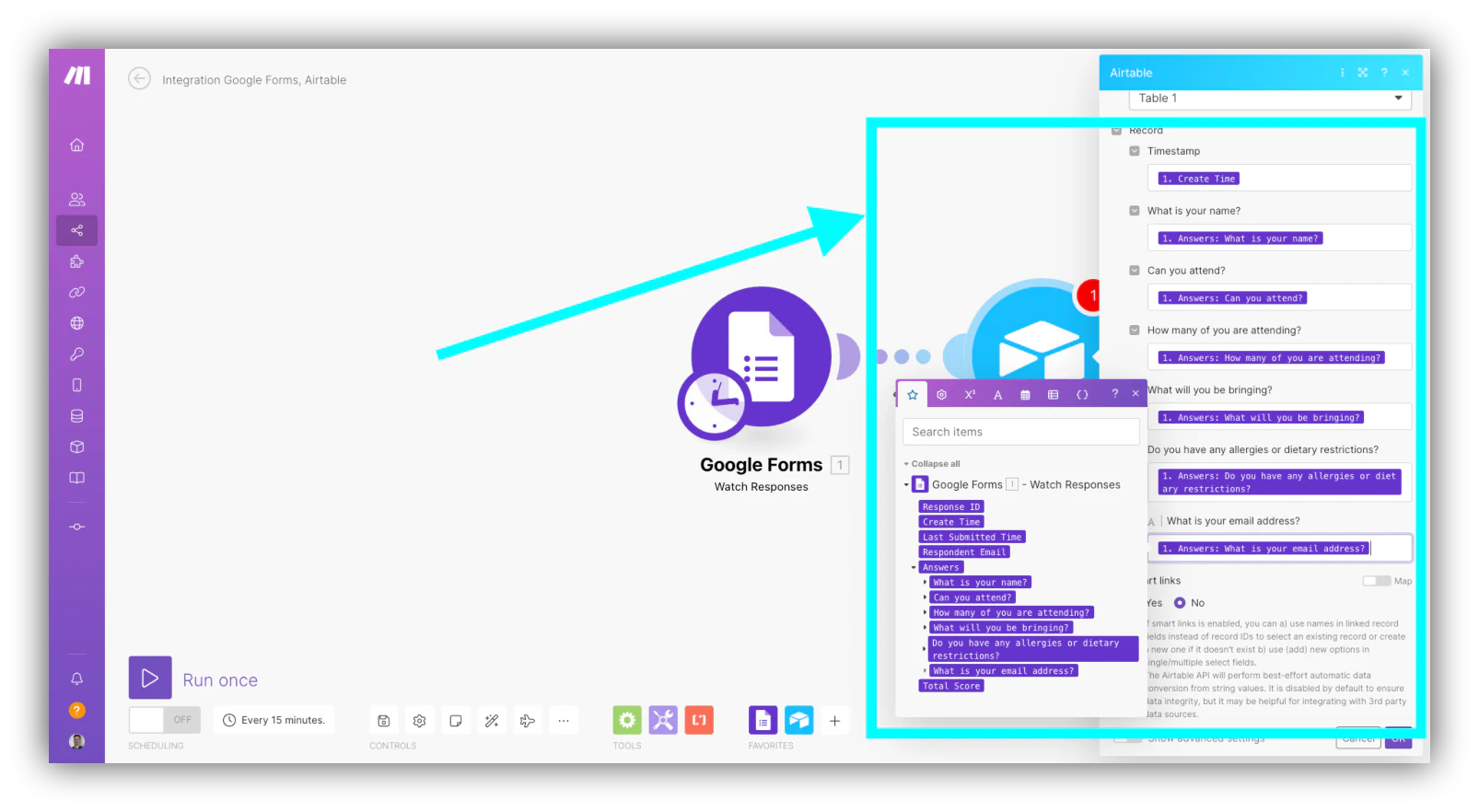Image resolution: width=1479 pixels, height=812 pixels.
Task: Open the Webhooks globe icon in sidebar
Action: pyautogui.click(x=77, y=323)
